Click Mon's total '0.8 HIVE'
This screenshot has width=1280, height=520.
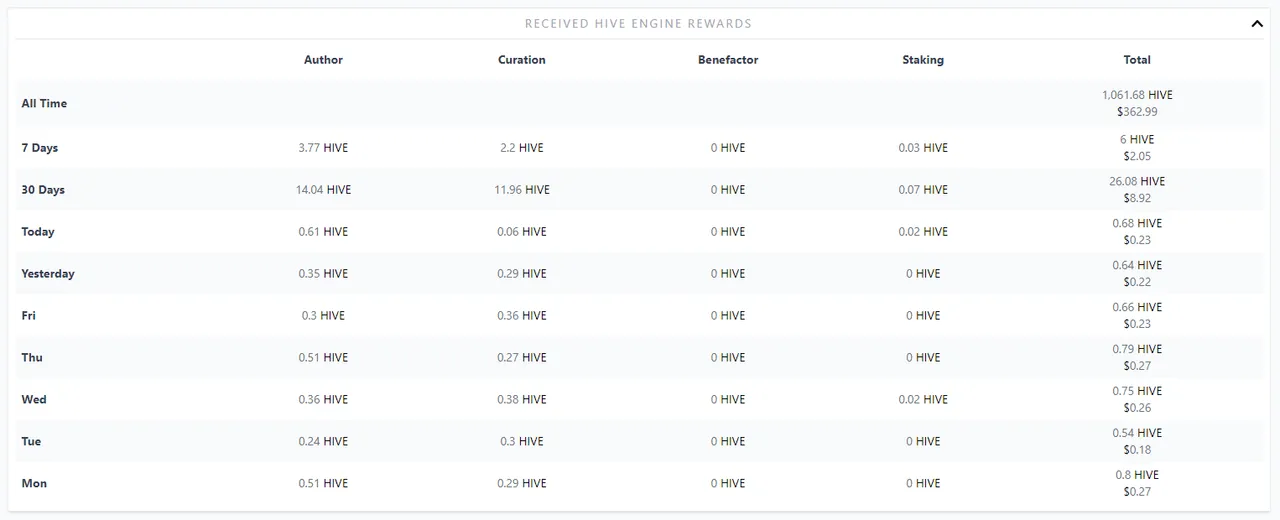pyautogui.click(x=1137, y=476)
